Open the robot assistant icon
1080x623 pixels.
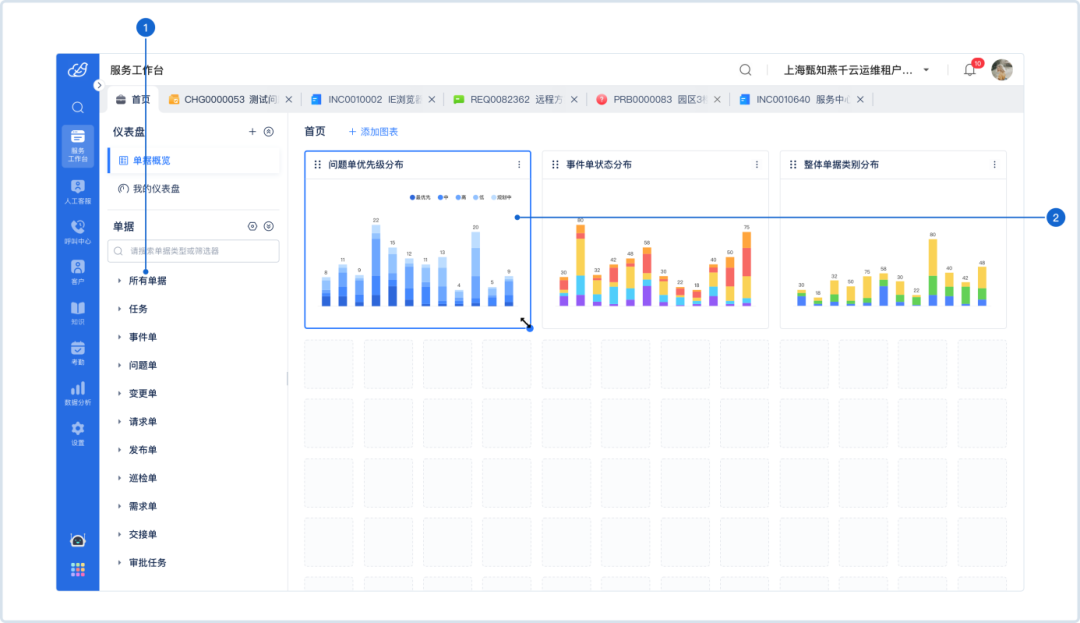pyautogui.click(x=78, y=540)
